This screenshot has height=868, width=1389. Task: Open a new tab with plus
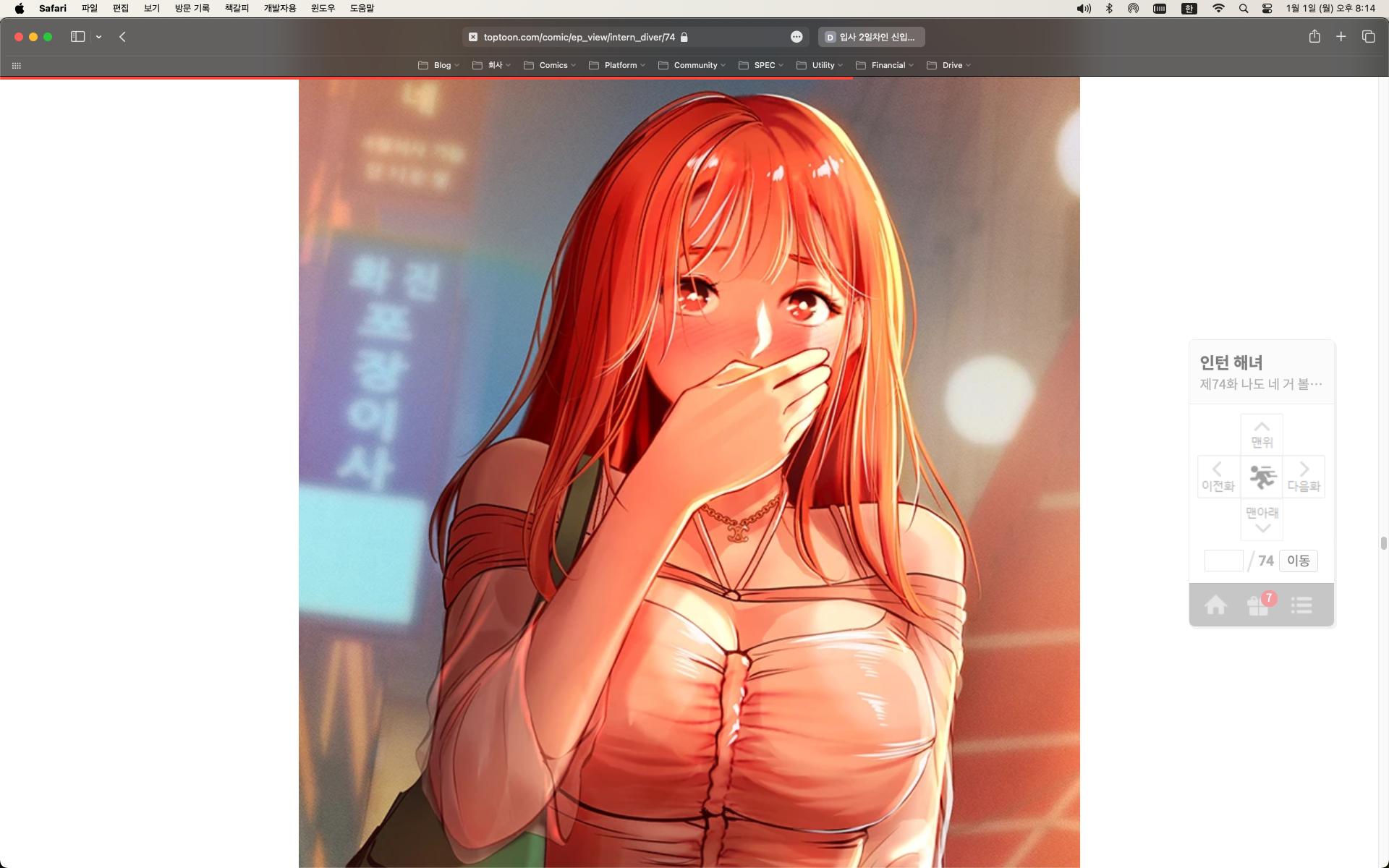[1341, 36]
